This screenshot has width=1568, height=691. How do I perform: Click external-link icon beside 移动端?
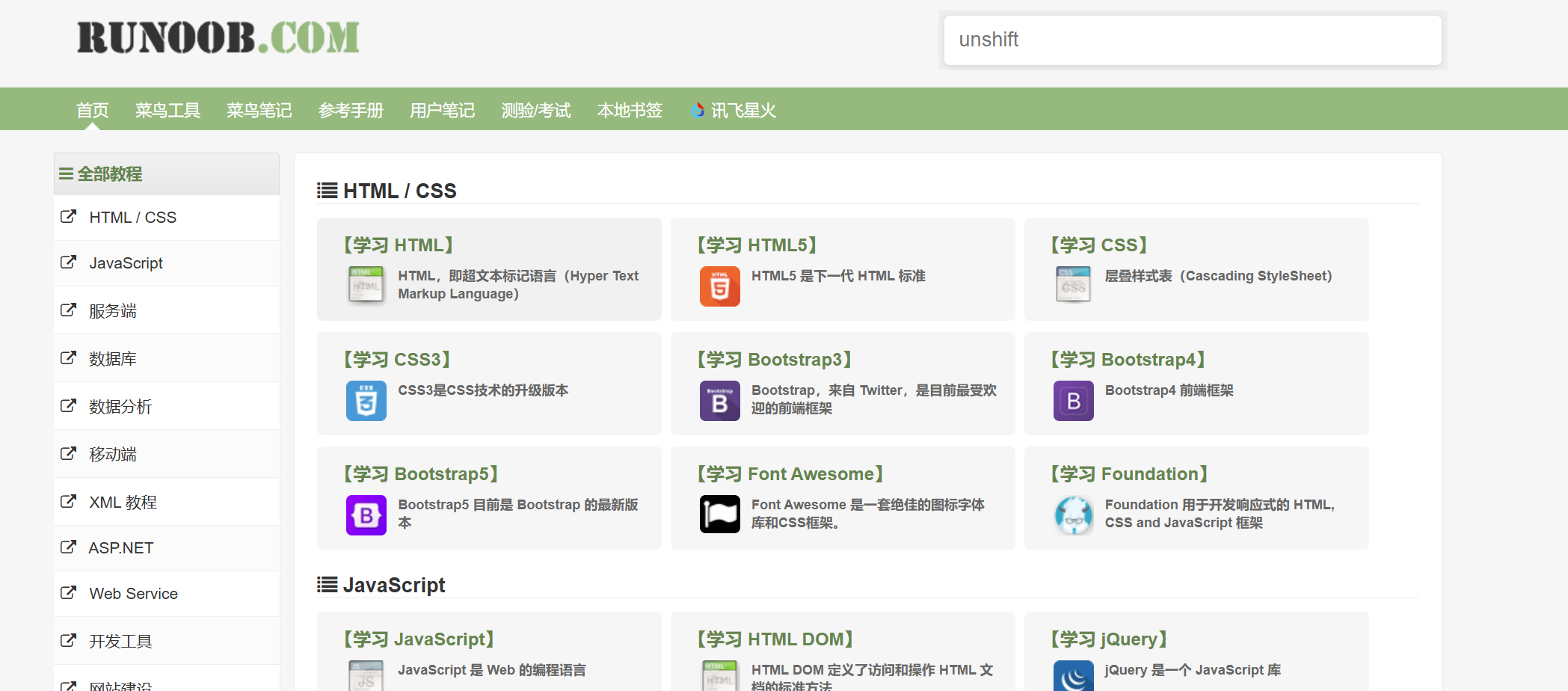68,454
